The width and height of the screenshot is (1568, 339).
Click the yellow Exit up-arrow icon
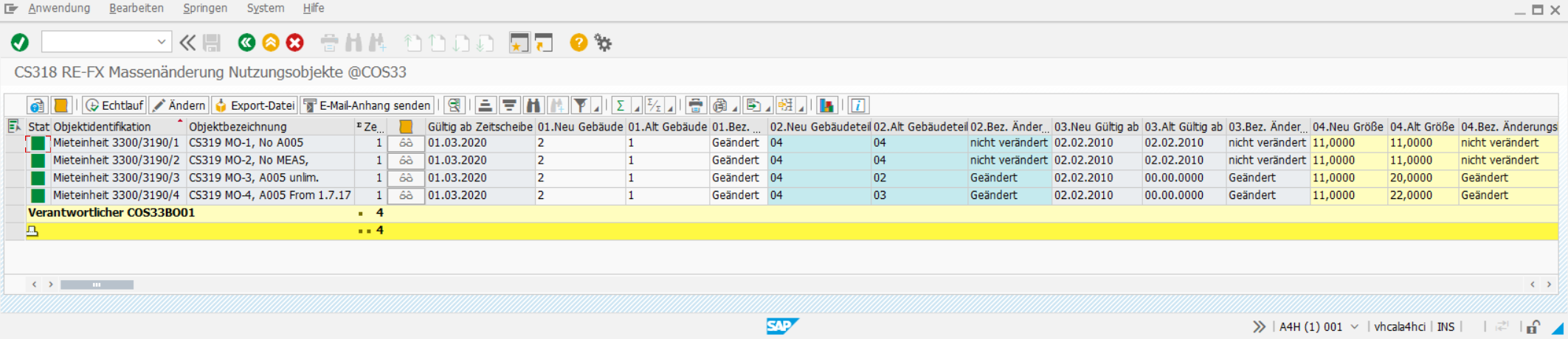[x=271, y=43]
